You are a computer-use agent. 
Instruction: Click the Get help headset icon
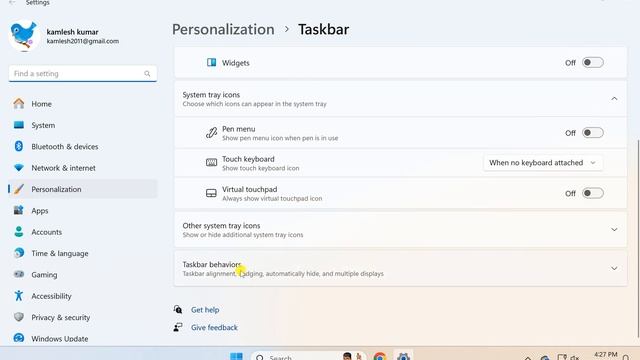178,309
